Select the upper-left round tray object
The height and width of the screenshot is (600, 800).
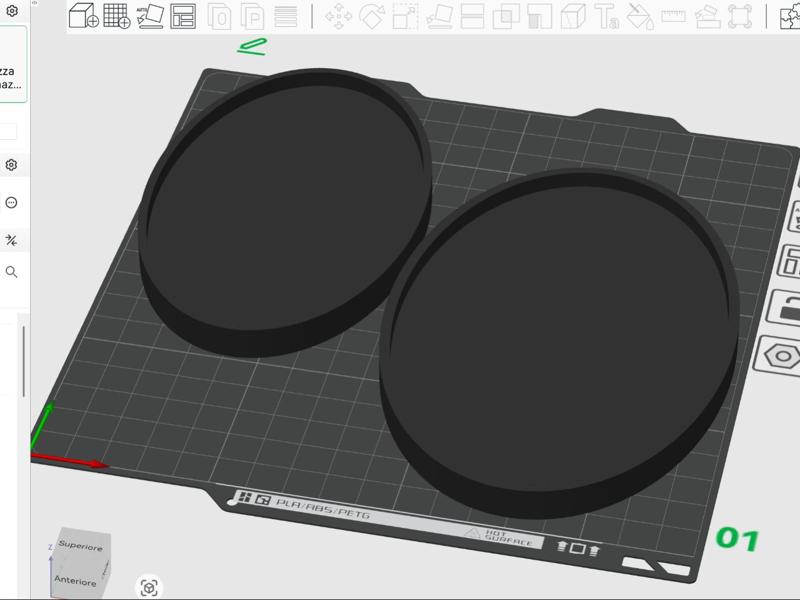point(285,212)
